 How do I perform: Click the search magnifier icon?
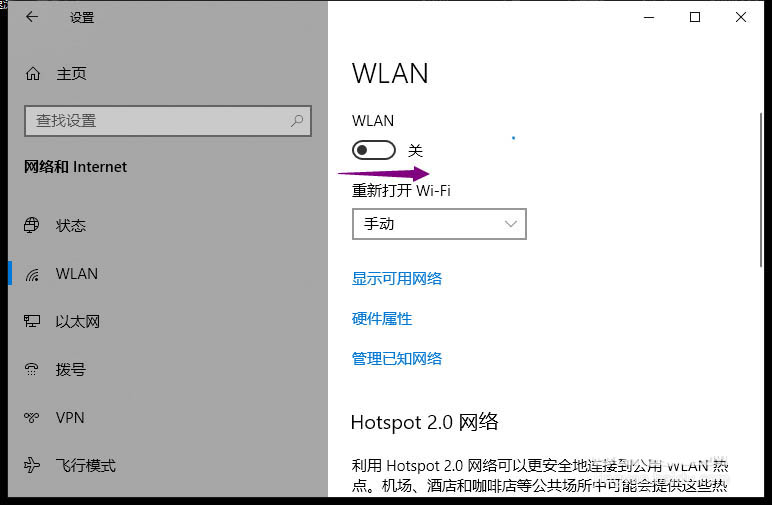click(297, 121)
